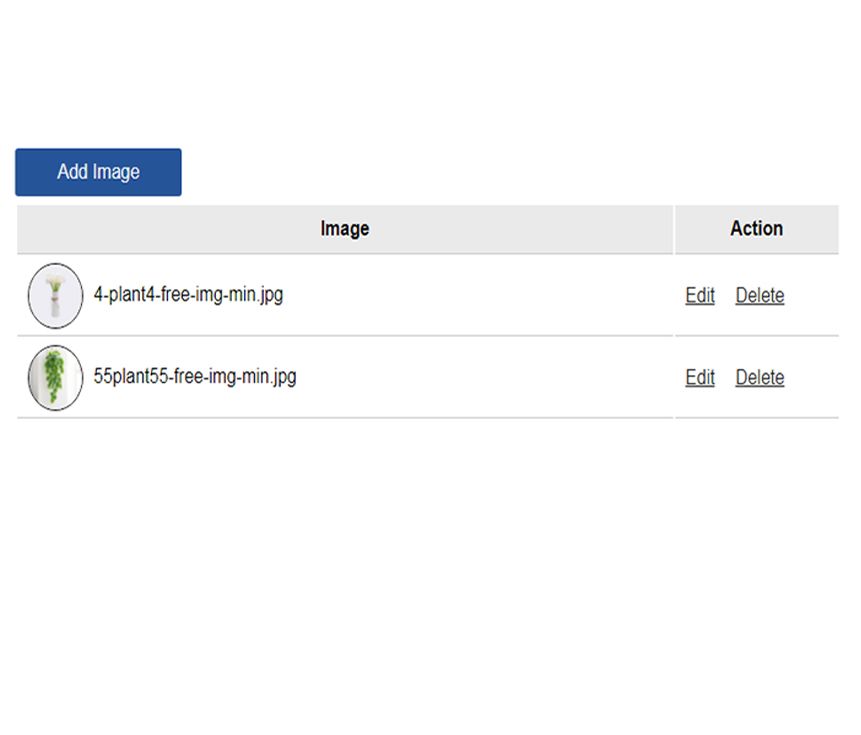Tap the circular preview beside 55plant55 filename

click(x=55, y=378)
